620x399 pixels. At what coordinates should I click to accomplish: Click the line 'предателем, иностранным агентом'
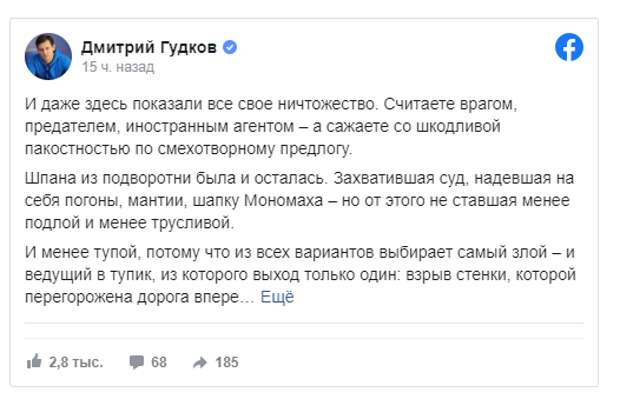263,127
